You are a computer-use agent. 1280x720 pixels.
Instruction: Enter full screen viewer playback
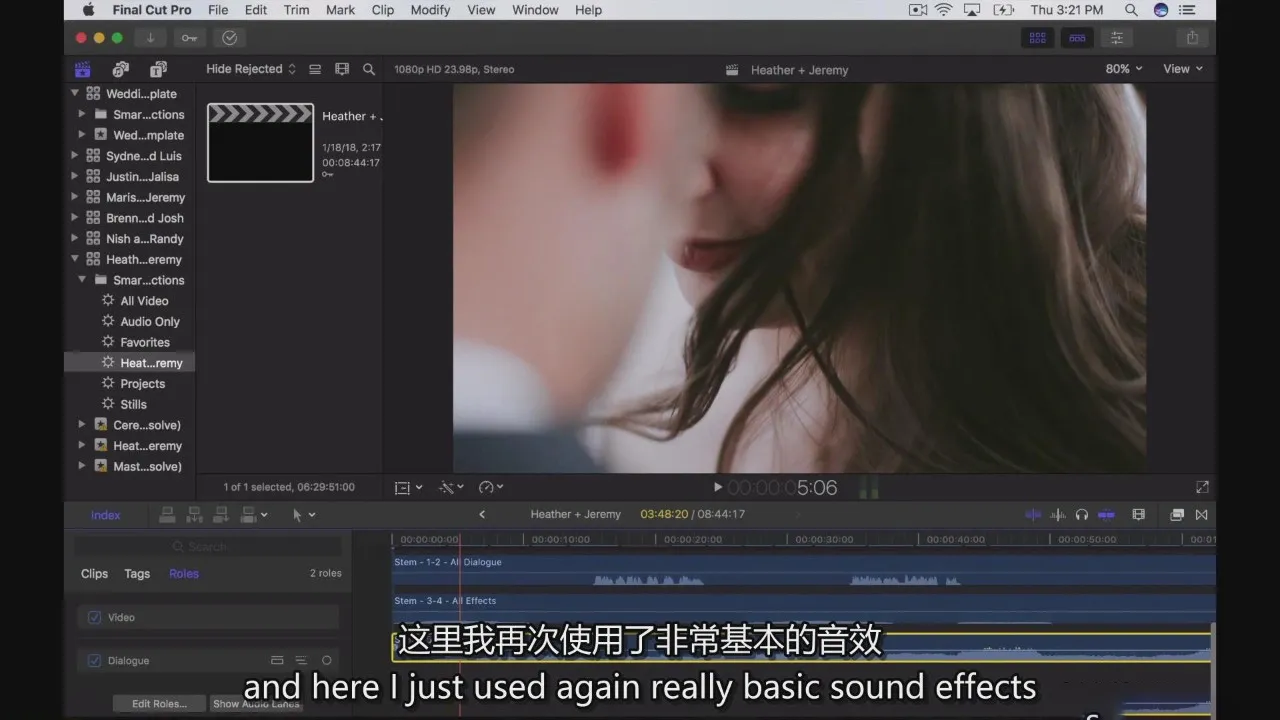tap(1202, 487)
